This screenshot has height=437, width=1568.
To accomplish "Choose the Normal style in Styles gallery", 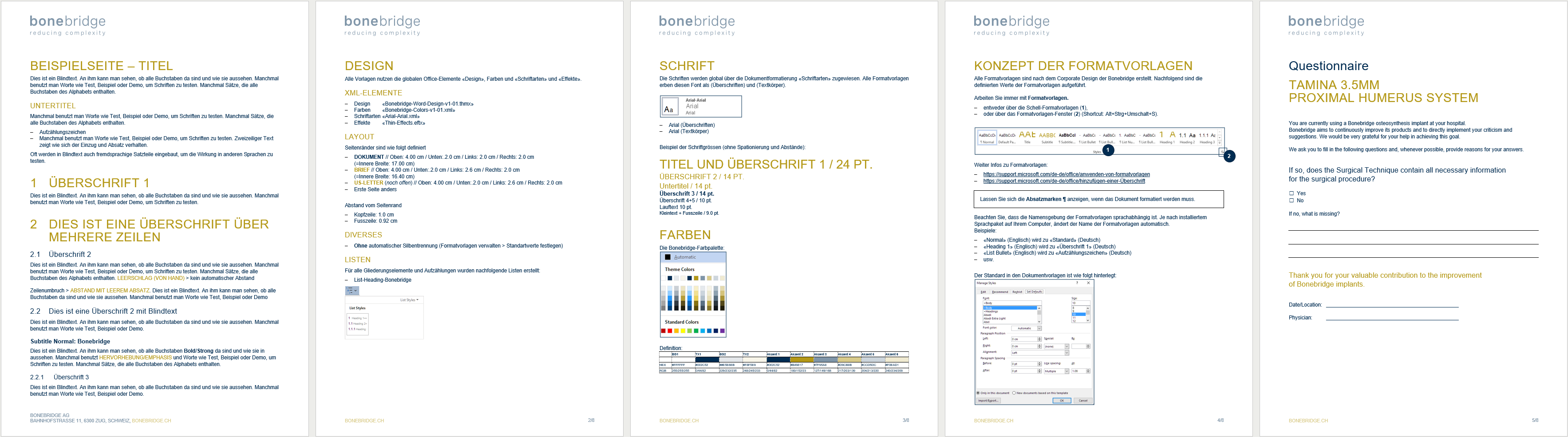I will click(x=987, y=138).
